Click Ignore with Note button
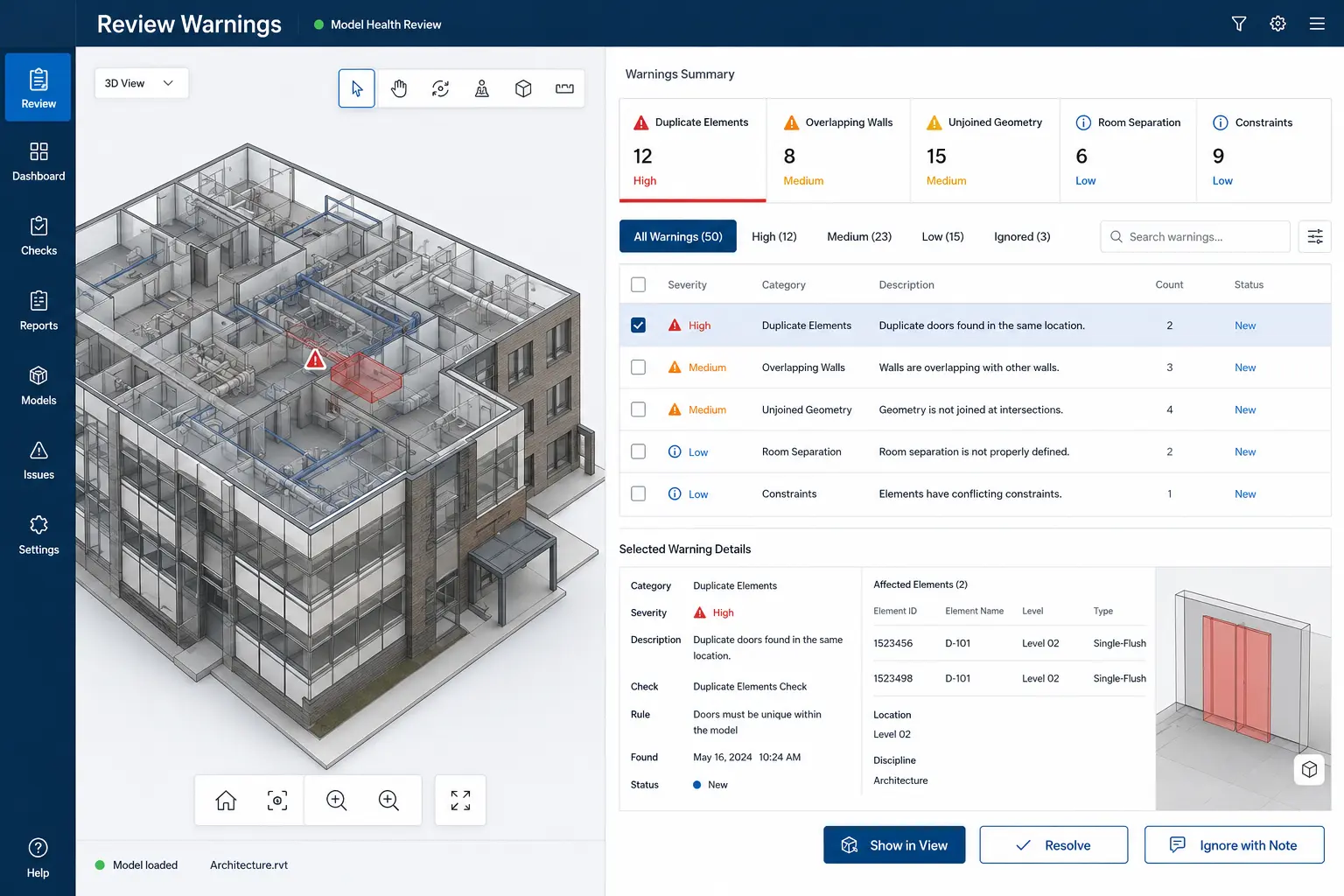1344x896 pixels. (1234, 845)
